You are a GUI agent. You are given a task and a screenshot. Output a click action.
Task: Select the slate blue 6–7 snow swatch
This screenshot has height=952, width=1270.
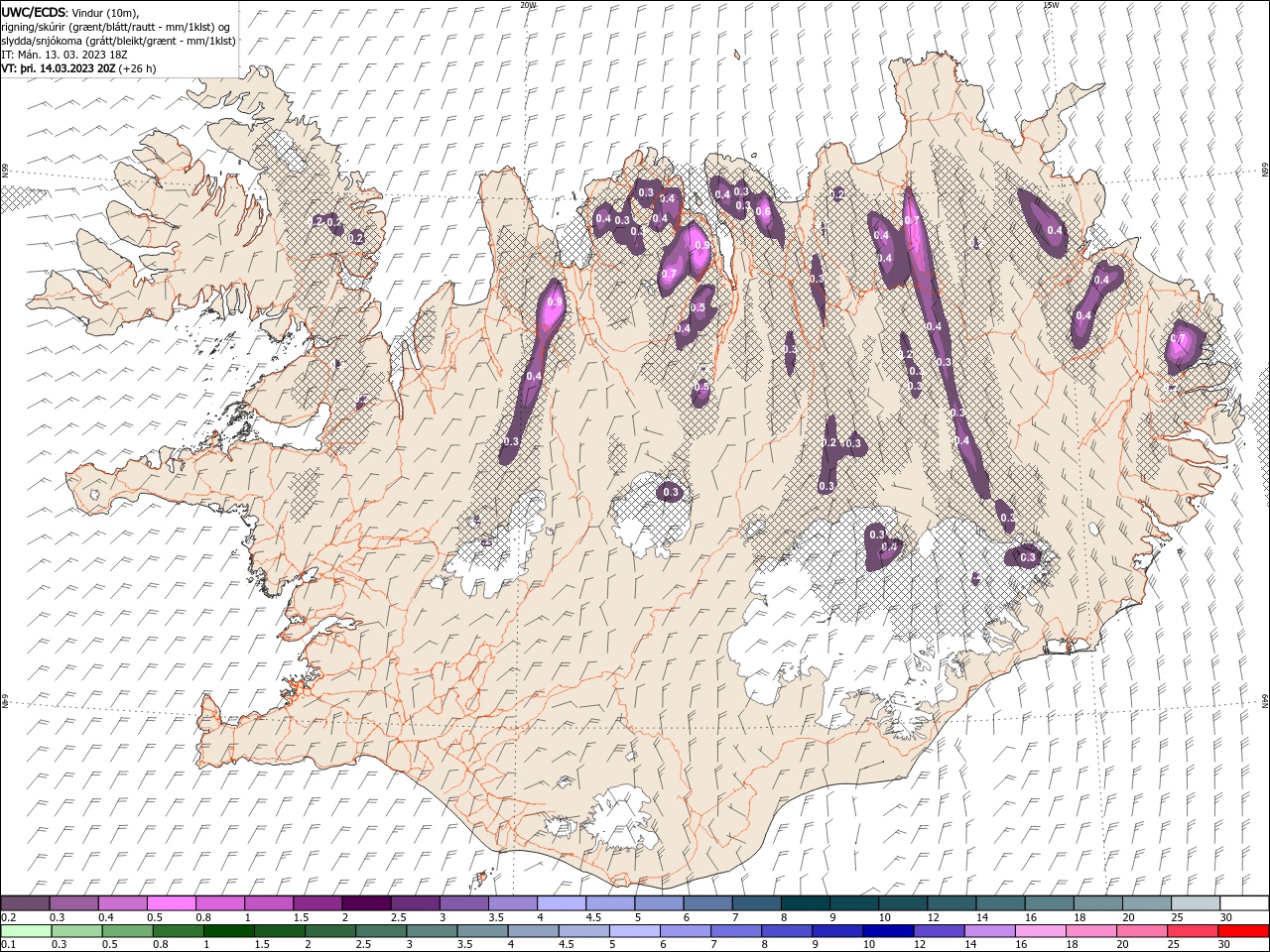708,903
